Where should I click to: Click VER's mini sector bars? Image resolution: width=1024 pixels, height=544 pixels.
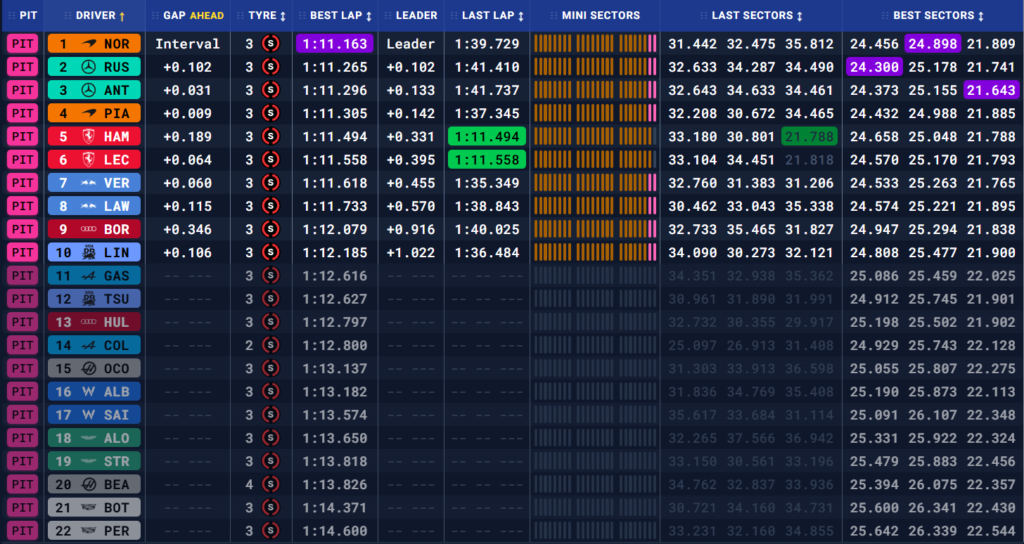pyautogui.click(x=595, y=183)
